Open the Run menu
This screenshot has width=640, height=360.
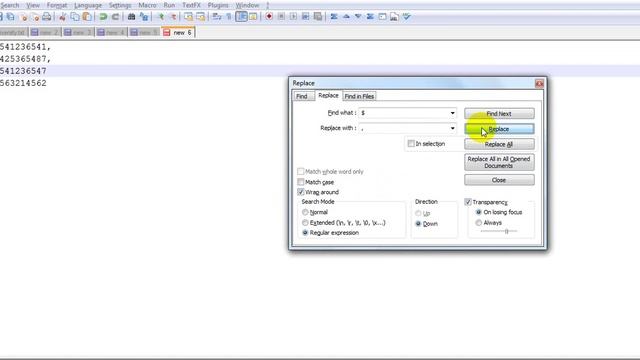click(x=169, y=5)
